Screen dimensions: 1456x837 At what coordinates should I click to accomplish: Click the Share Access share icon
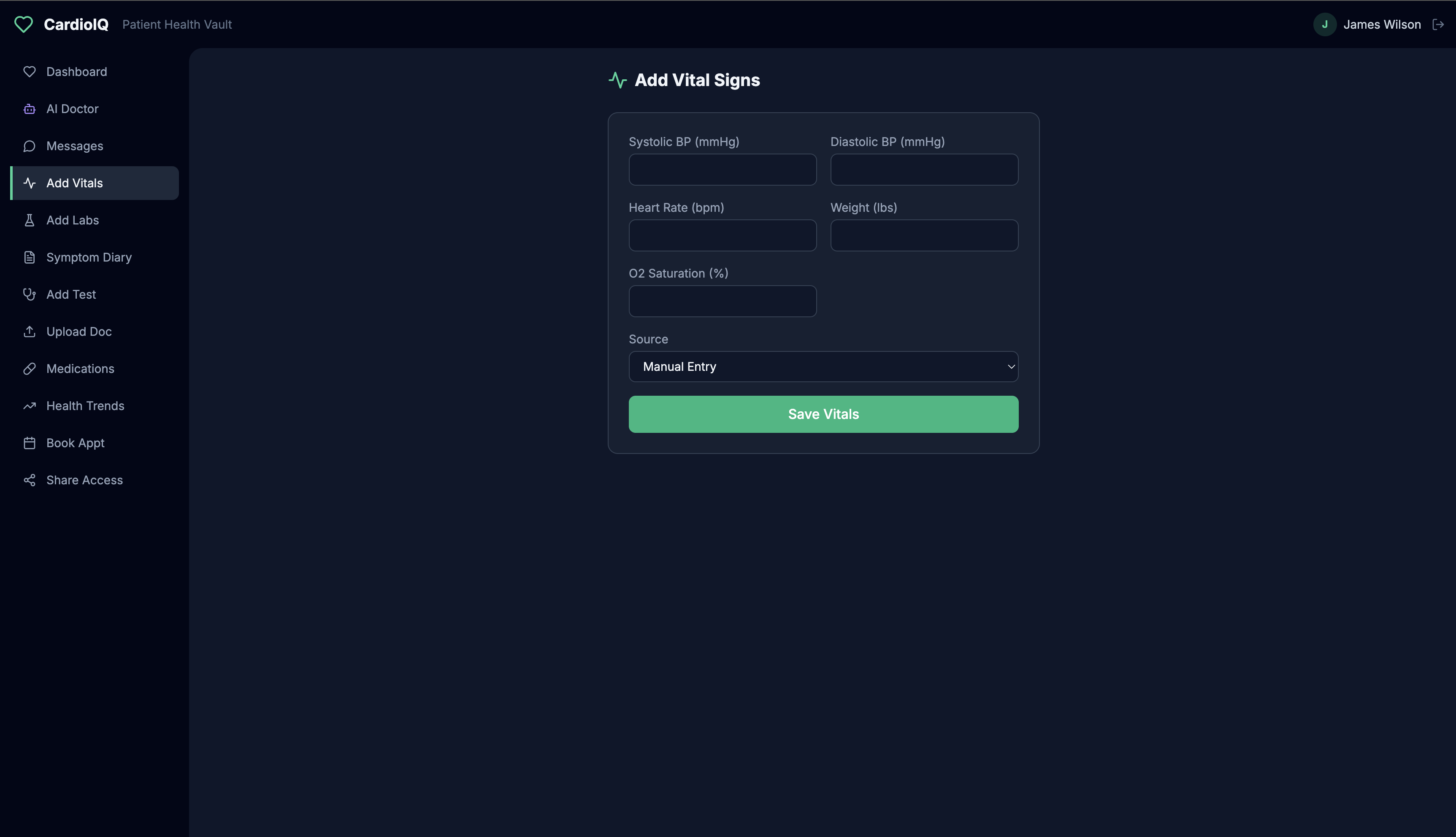(x=29, y=480)
